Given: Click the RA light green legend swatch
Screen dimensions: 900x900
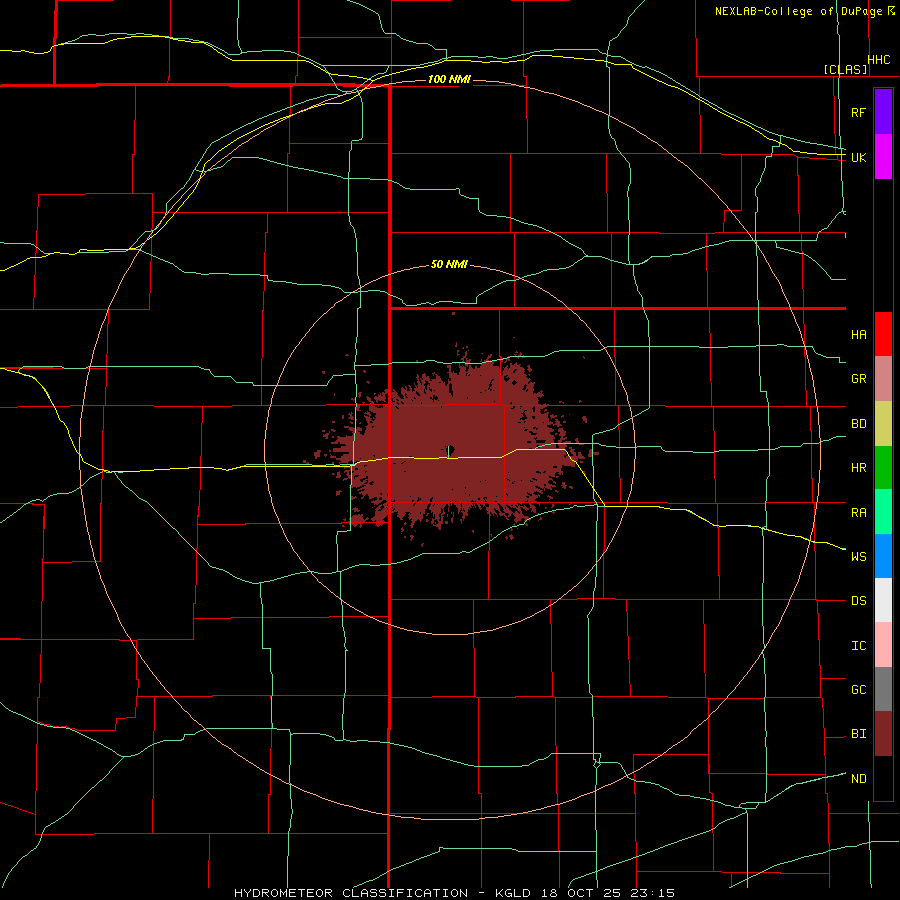Looking at the screenshot, I should coord(883,512).
